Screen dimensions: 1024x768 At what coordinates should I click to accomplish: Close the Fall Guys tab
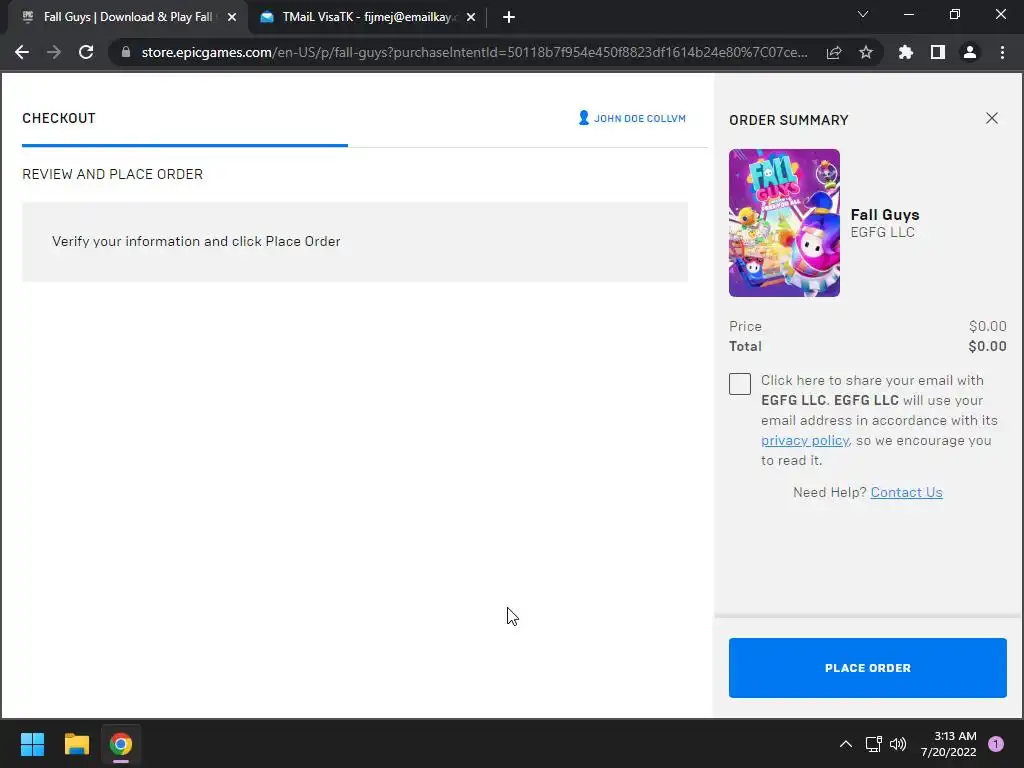coord(232,17)
